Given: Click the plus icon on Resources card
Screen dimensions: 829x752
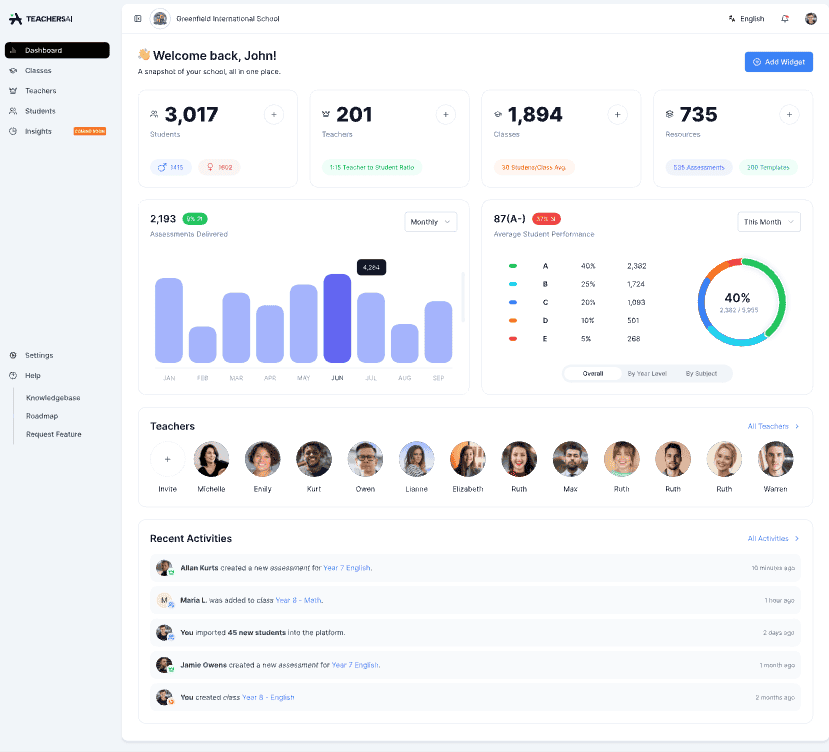Looking at the screenshot, I should 789,115.
